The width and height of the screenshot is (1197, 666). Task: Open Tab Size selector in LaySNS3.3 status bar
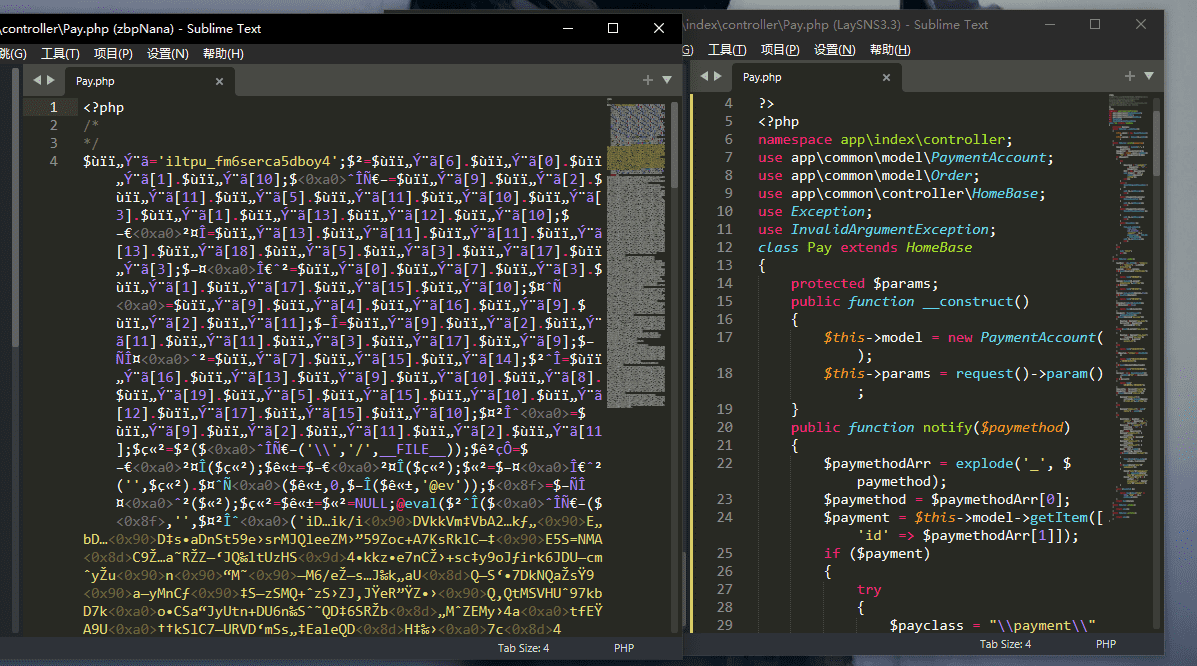pos(1005,644)
